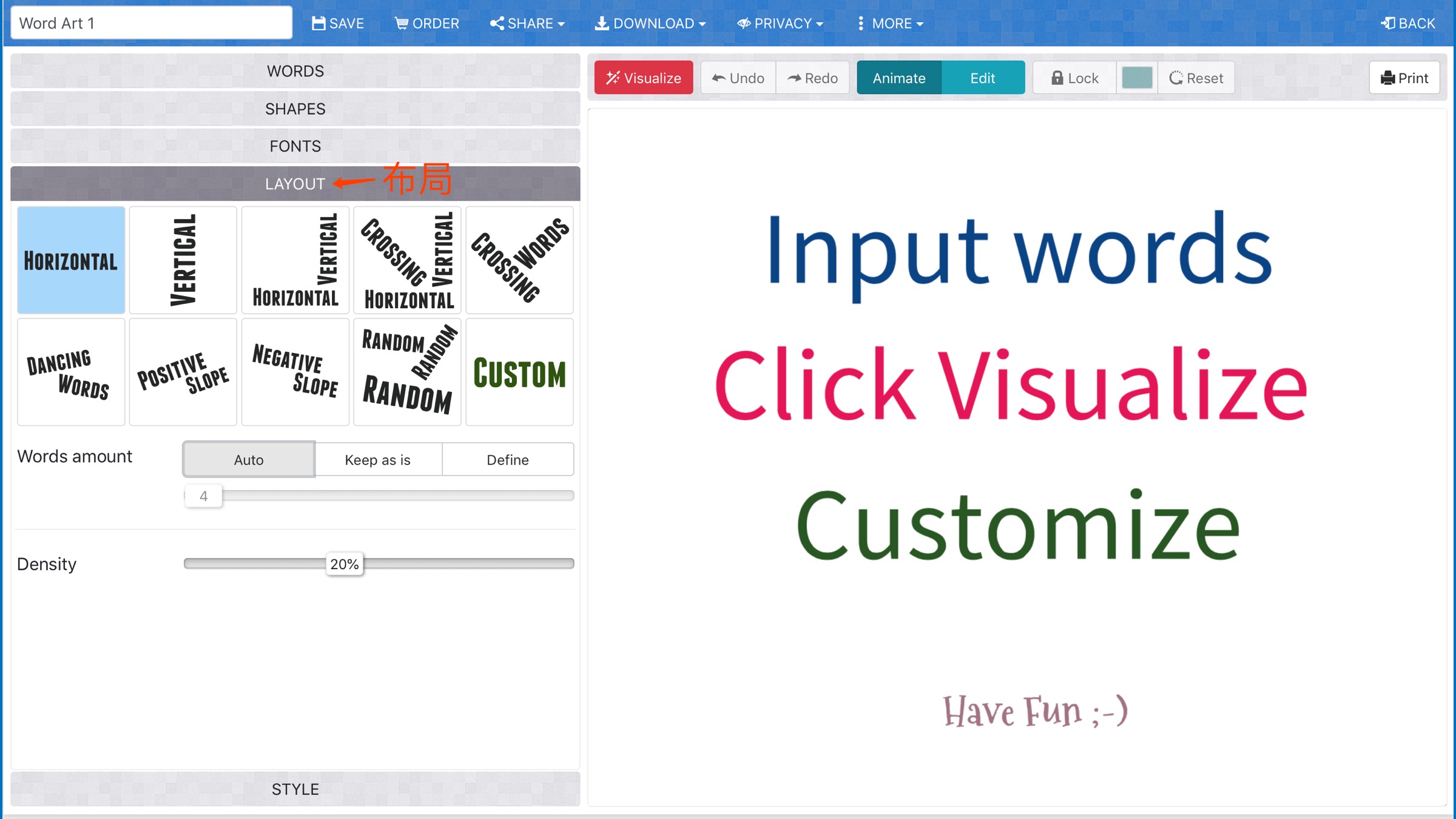Switch to Edit mode toggle
1456x819 pixels.
pyautogui.click(x=982, y=78)
